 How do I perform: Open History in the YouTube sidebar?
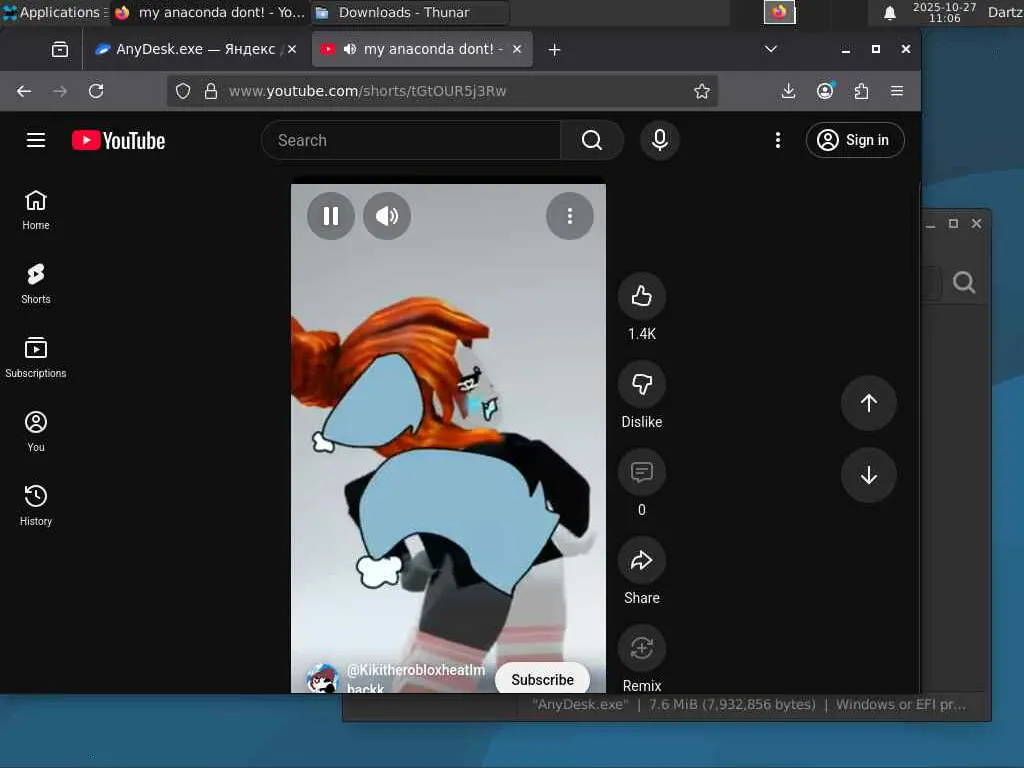pos(36,505)
